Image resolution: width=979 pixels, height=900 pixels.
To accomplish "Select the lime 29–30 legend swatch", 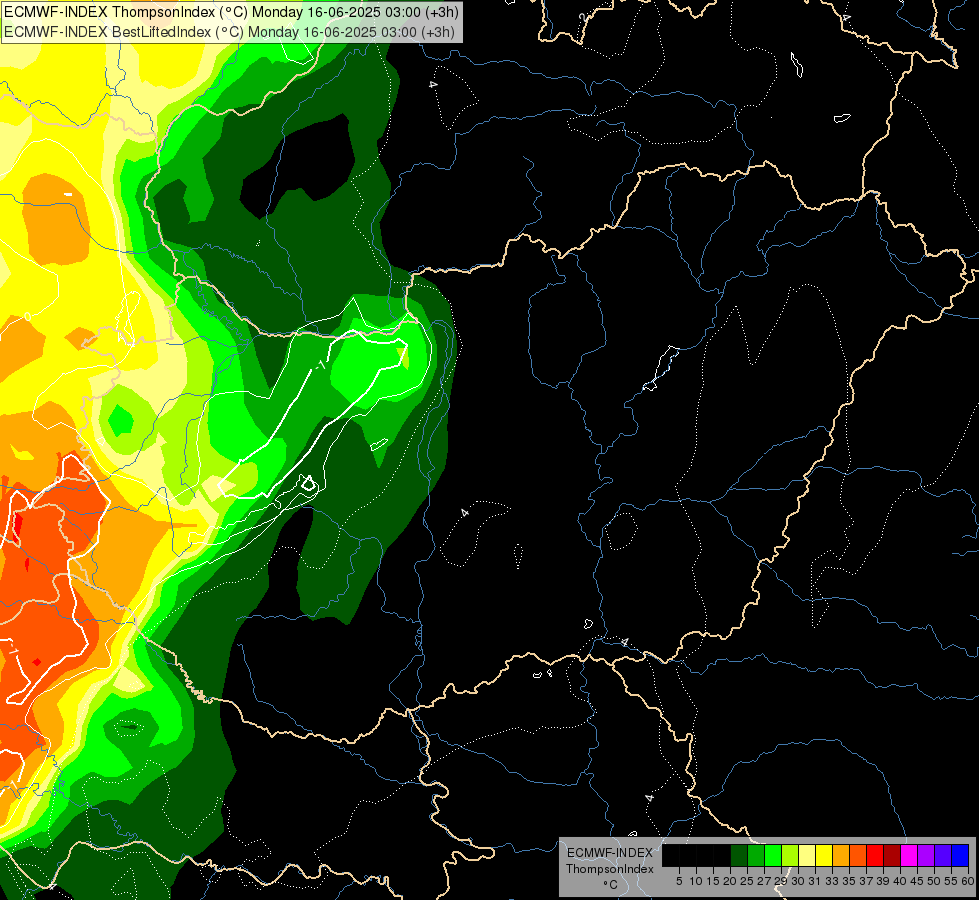I will (x=790, y=855).
